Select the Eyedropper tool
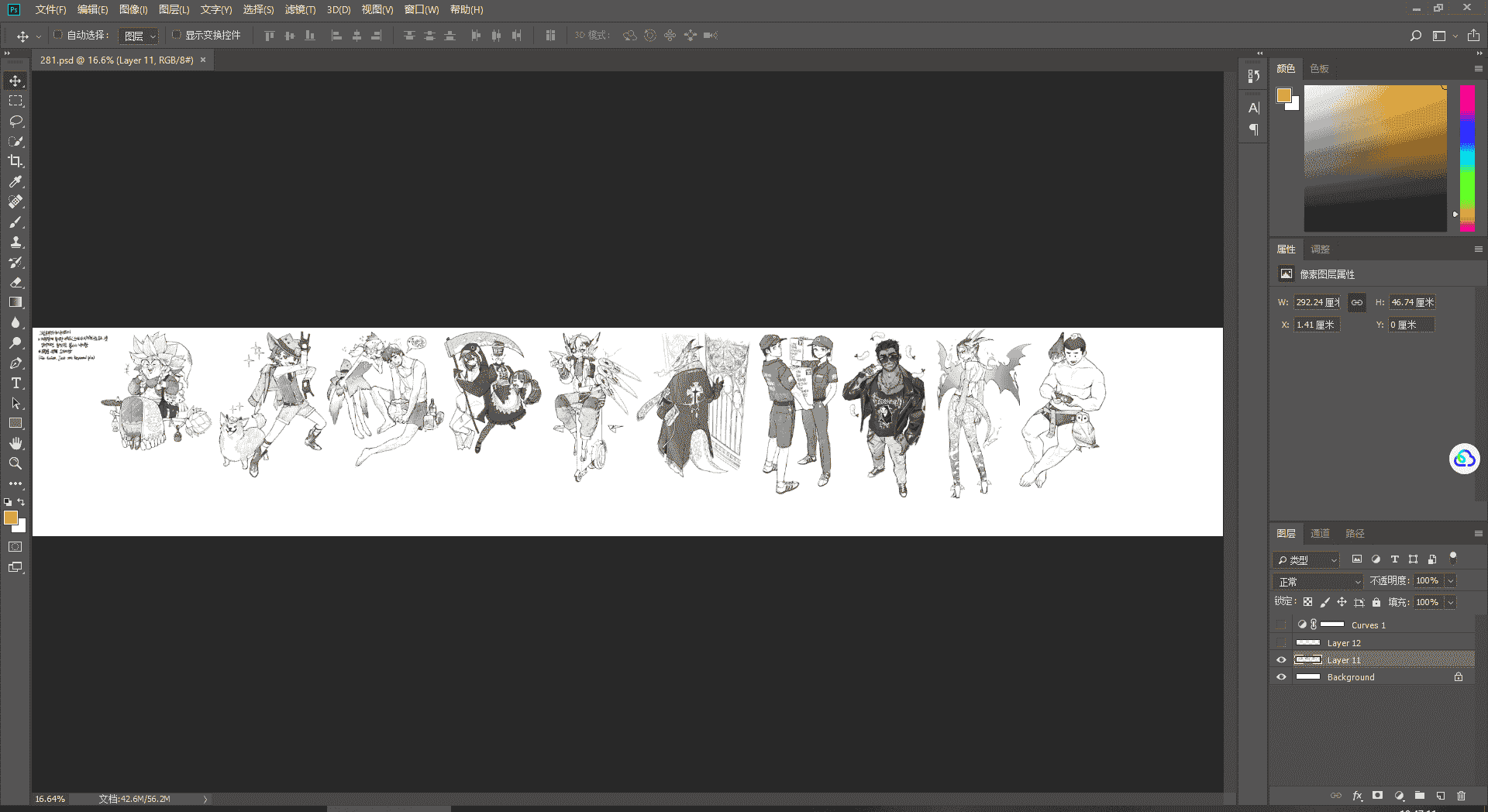Viewport: 1488px width, 812px height. [x=15, y=181]
